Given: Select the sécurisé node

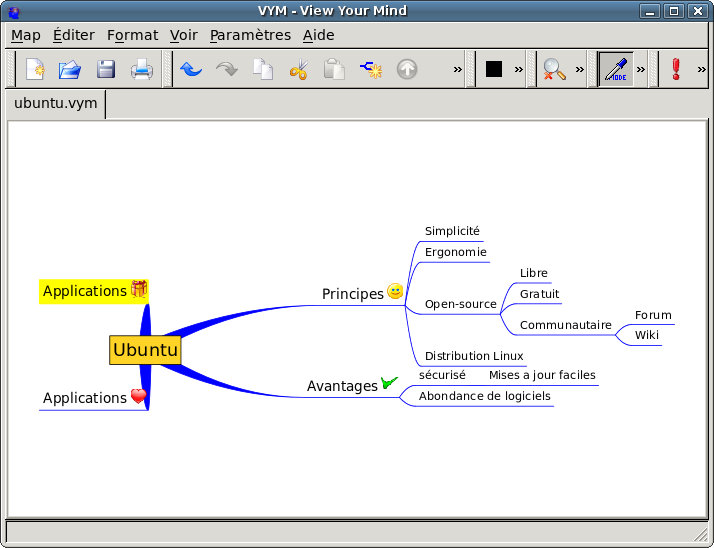Looking at the screenshot, I should click(x=442, y=375).
